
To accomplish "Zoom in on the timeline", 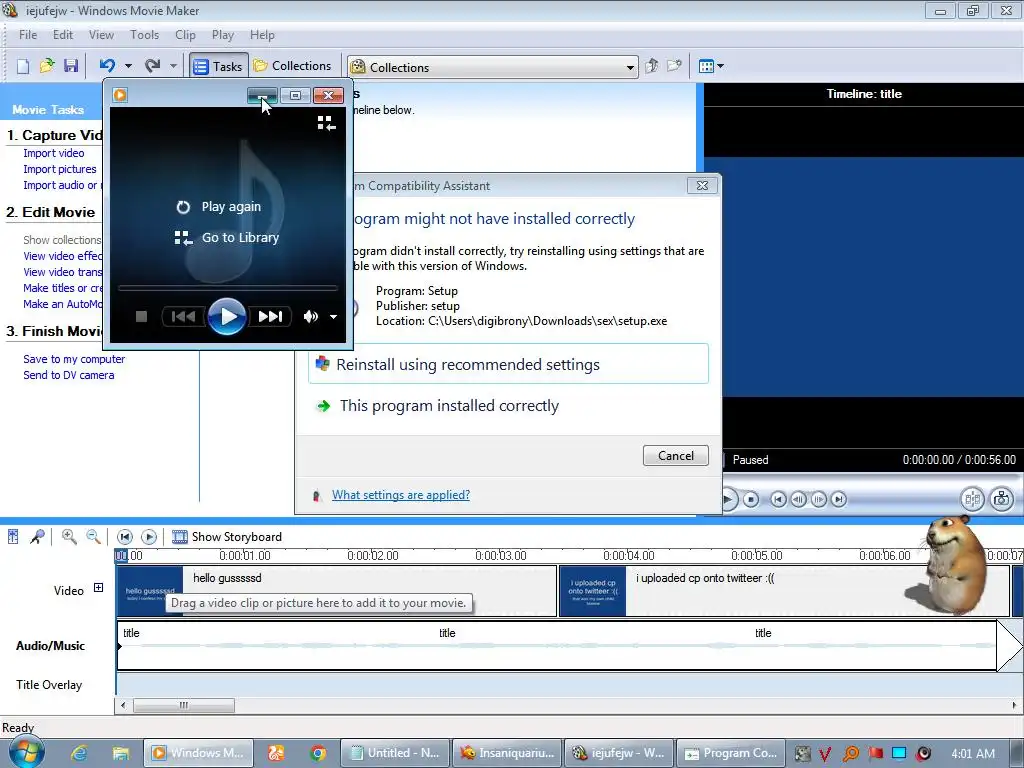I will point(69,537).
